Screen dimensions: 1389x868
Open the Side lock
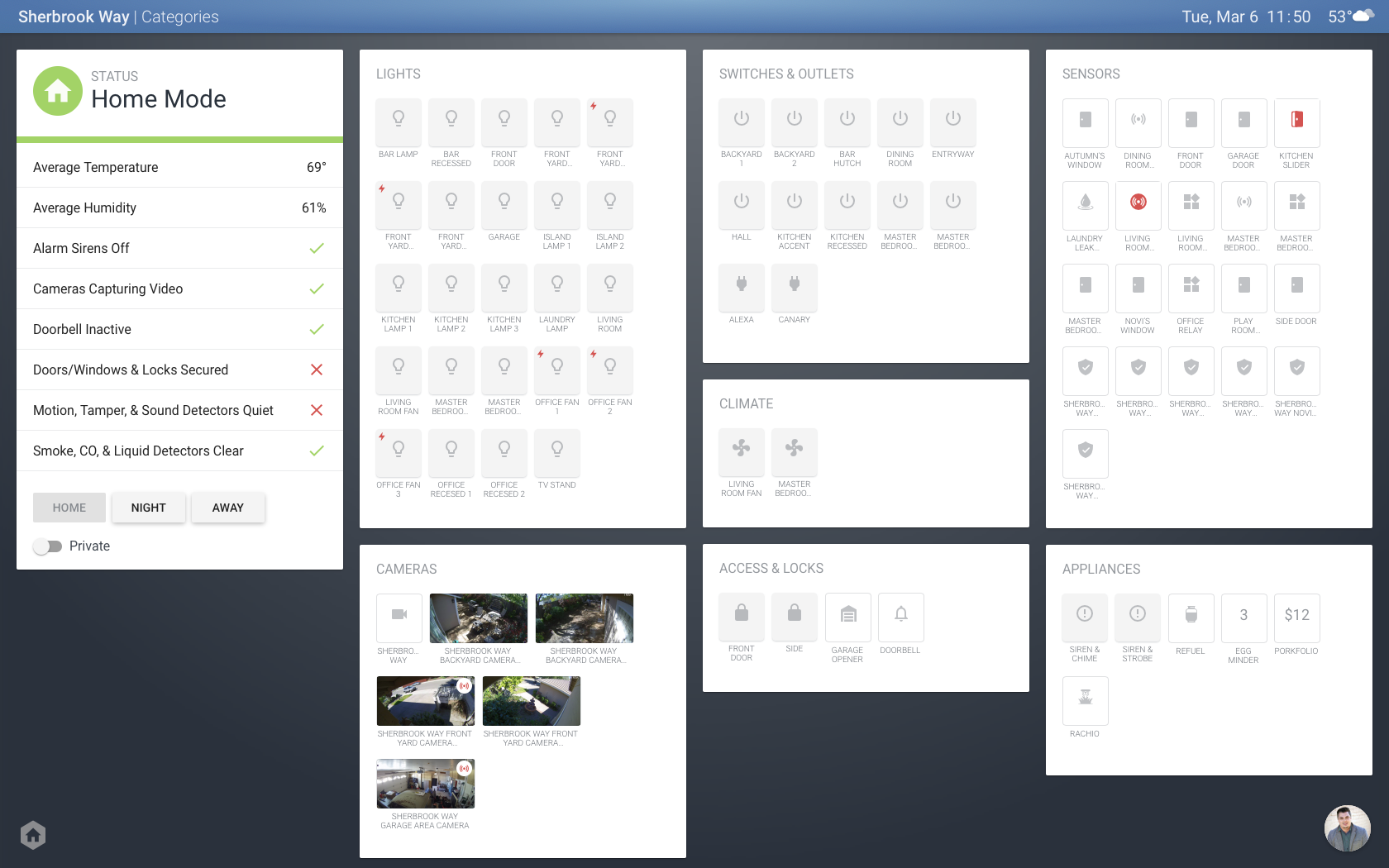tap(795, 617)
